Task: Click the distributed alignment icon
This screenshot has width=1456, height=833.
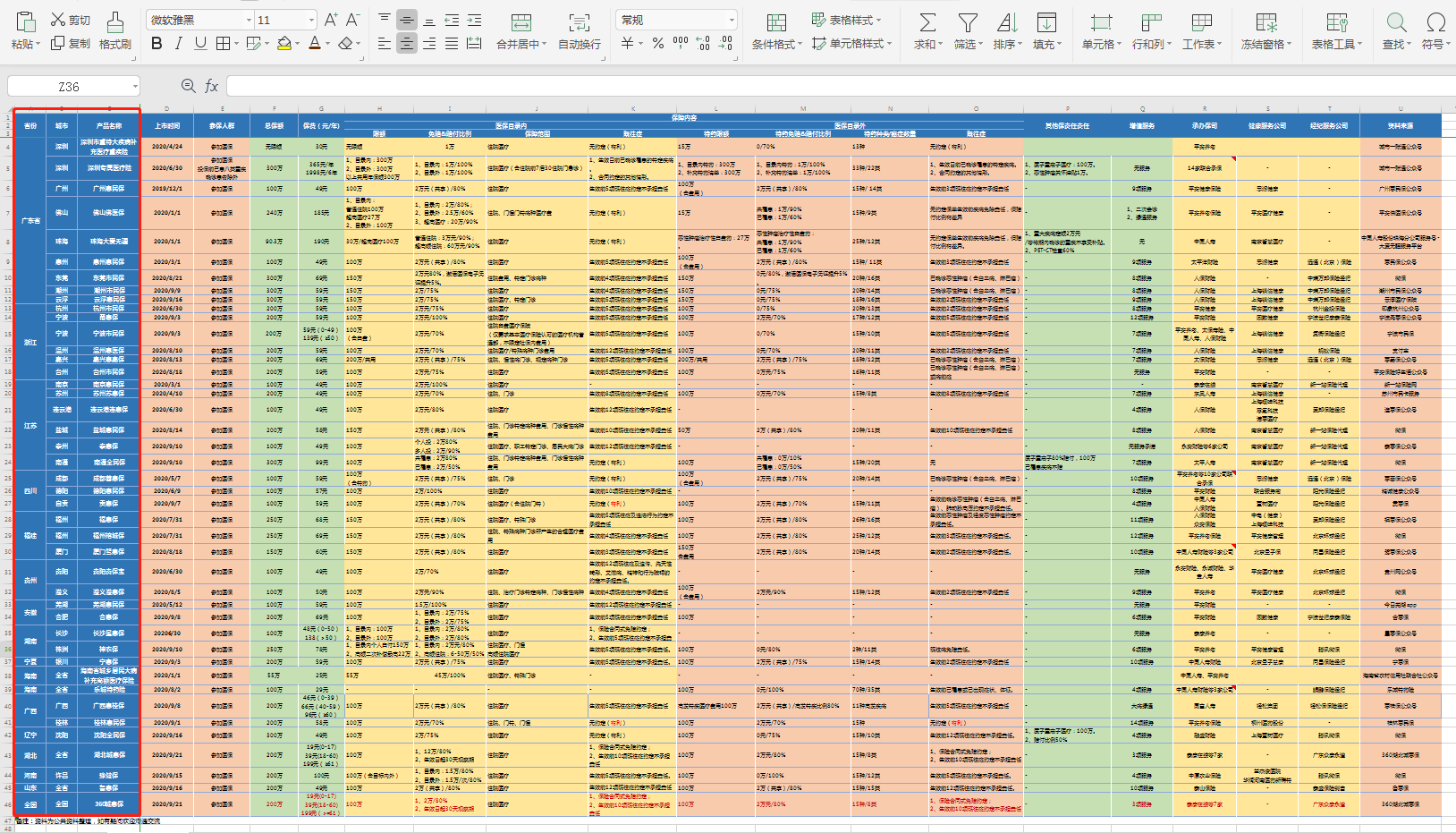Action: click(474, 43)
